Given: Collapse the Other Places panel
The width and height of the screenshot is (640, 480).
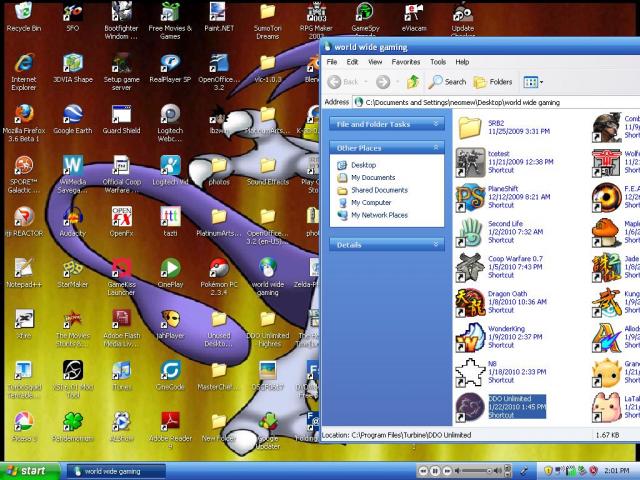Looking at the screenshot, I should pyautogui.click(x=437, y=148).
